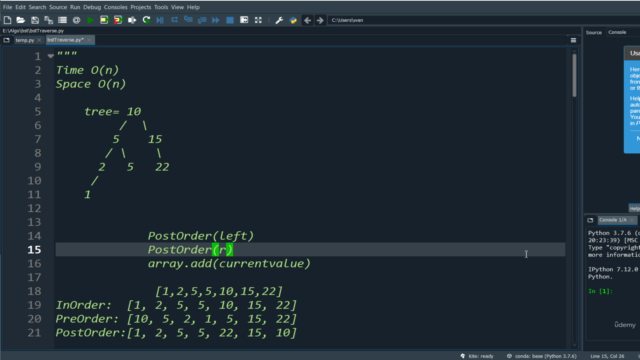Viewport: 640px width, 360px height.
Task: Save the current file via floppy icon
Action: click(x=35, y=20)
